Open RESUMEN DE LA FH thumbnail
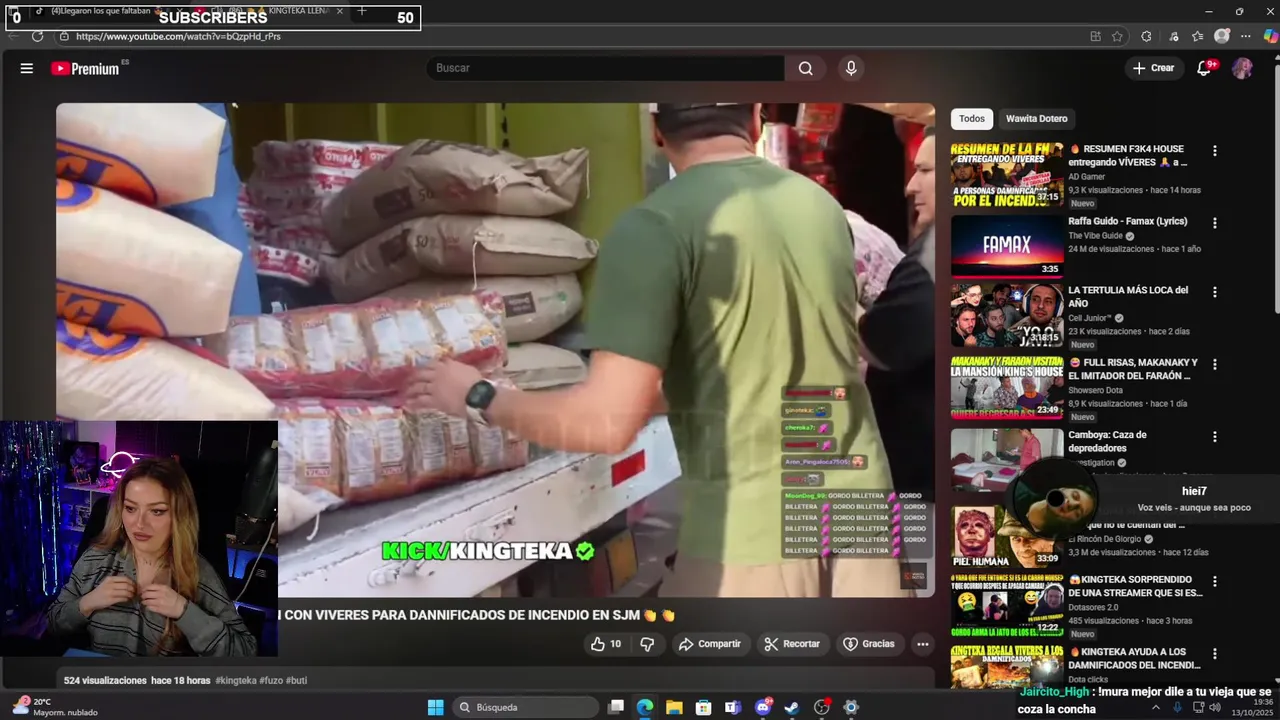The height and width of the screenshot is (720, 1280). click(1007, 174)
